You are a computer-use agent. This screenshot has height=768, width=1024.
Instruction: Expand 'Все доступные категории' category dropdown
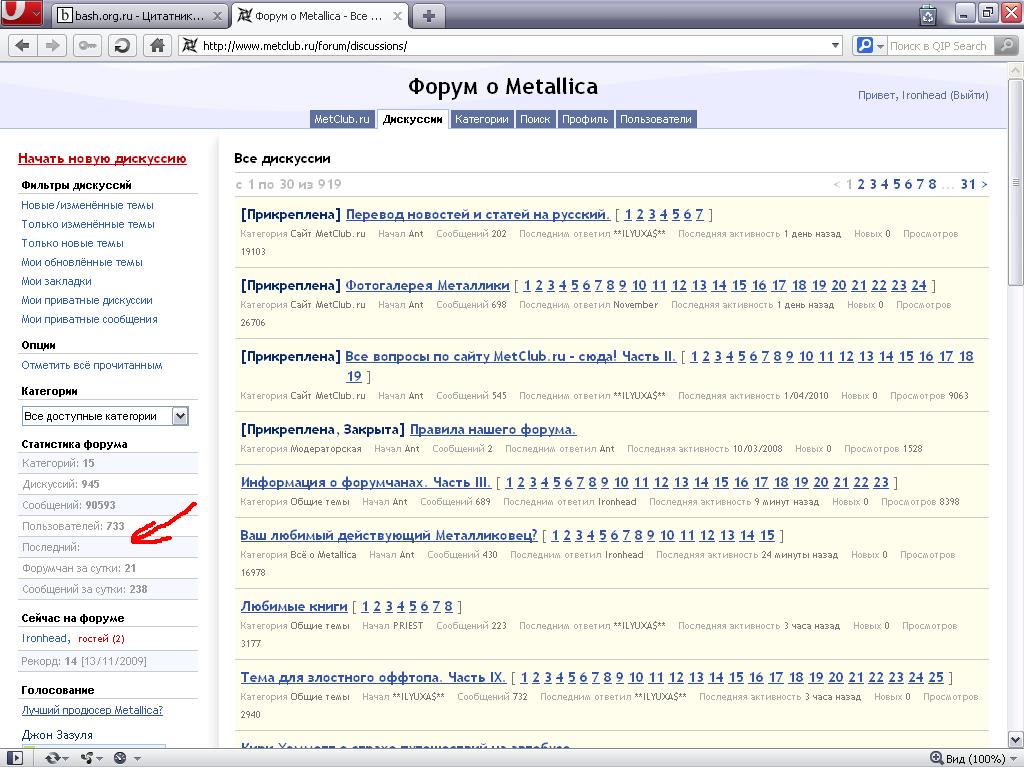click(180, 416)
